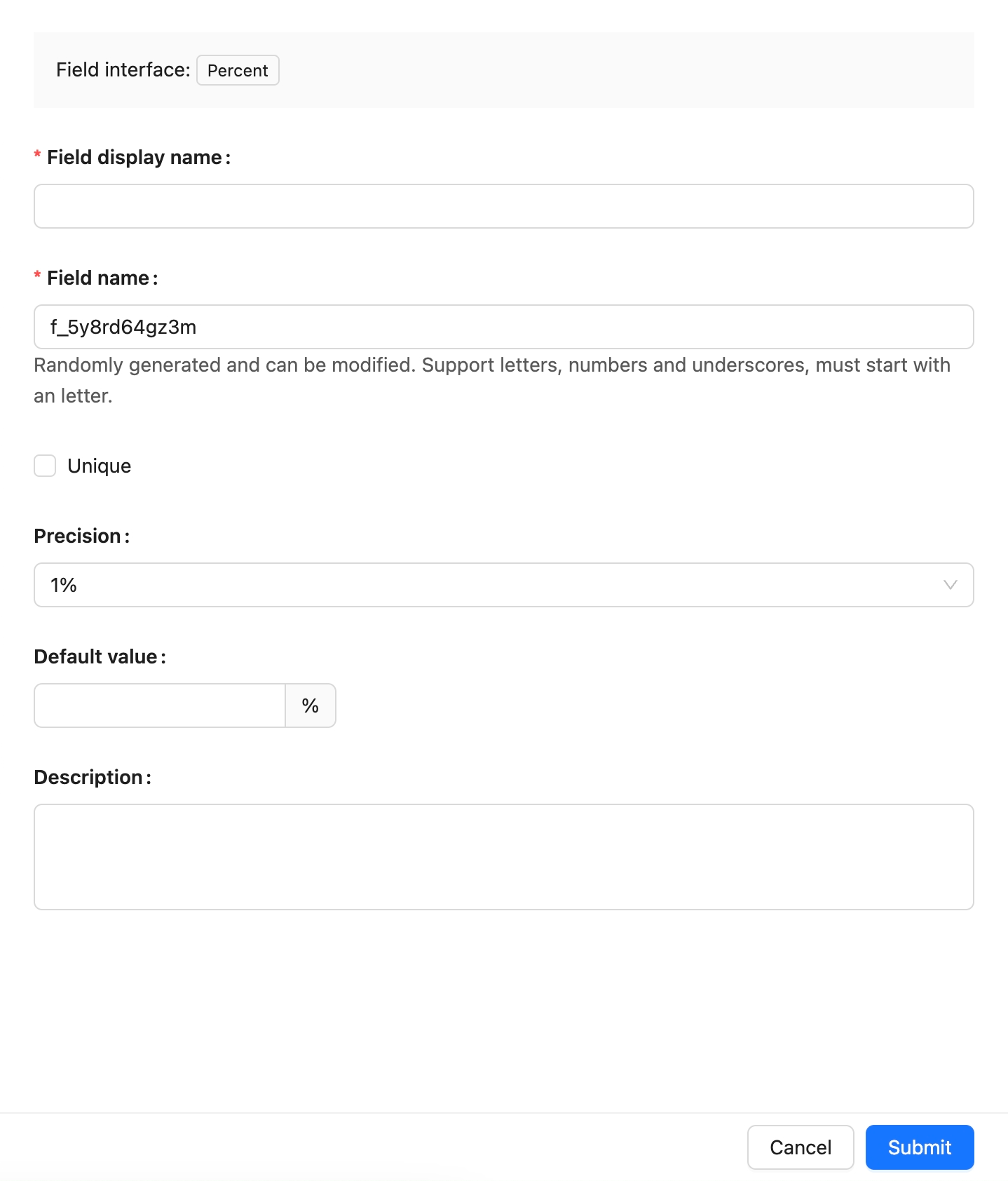
Task: Click the Field display name text box
Action: (503, 206)
